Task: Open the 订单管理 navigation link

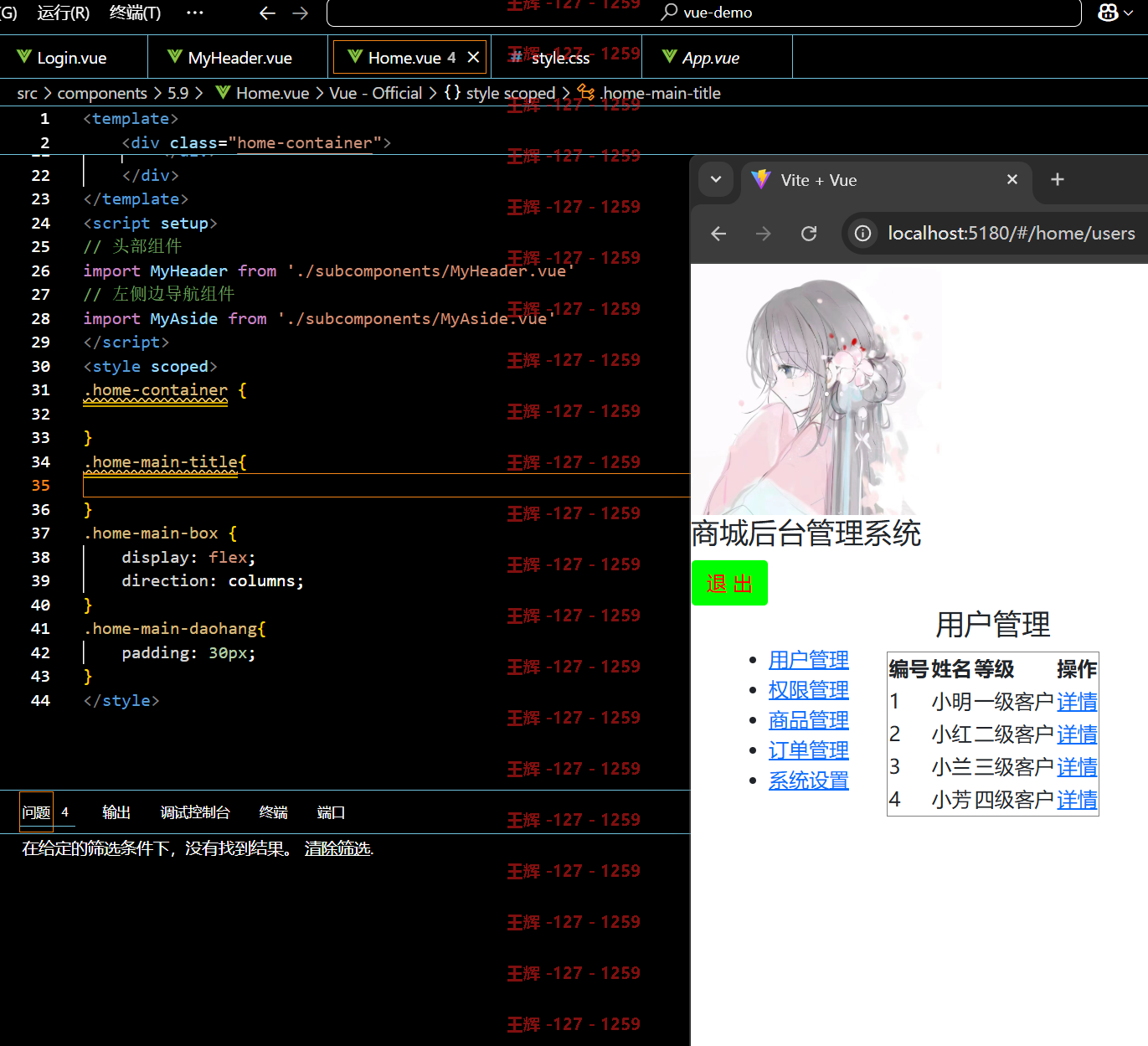Action: click(x=809, y=750)
